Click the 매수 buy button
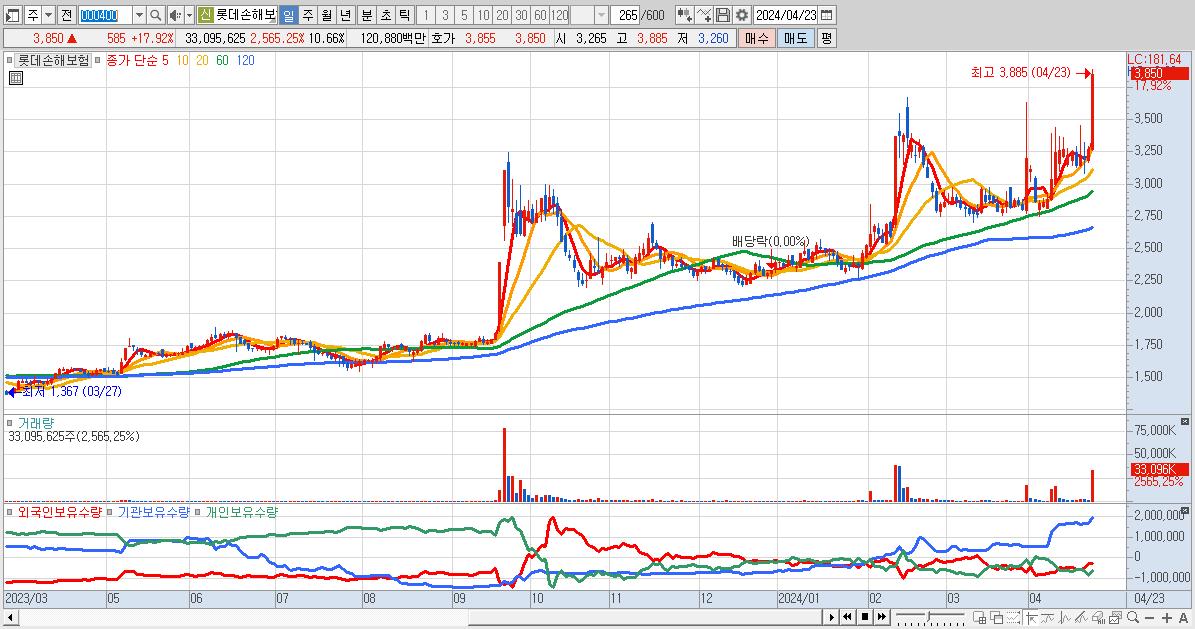The height and width of the screenshot is (629, 1195). click(756, 37)
